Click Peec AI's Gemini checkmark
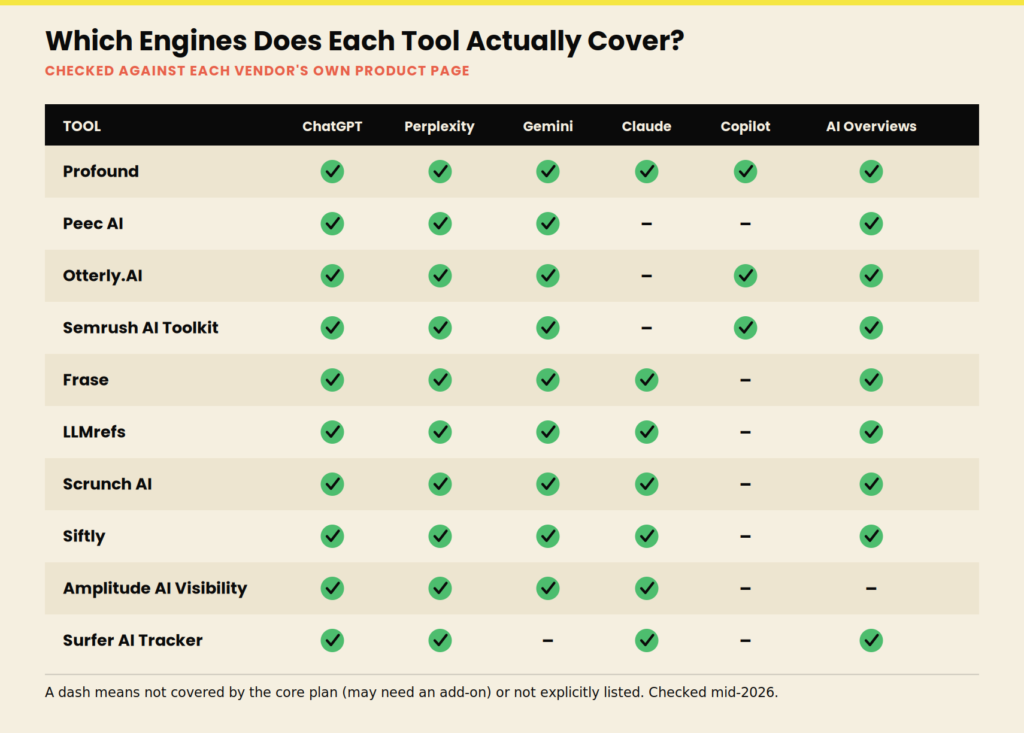 click(547, 223)
